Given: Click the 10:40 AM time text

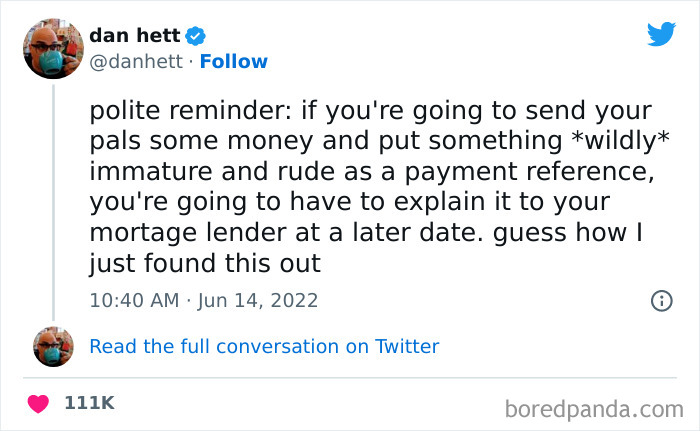Looking at the screenshot, I should click(131, 299).
